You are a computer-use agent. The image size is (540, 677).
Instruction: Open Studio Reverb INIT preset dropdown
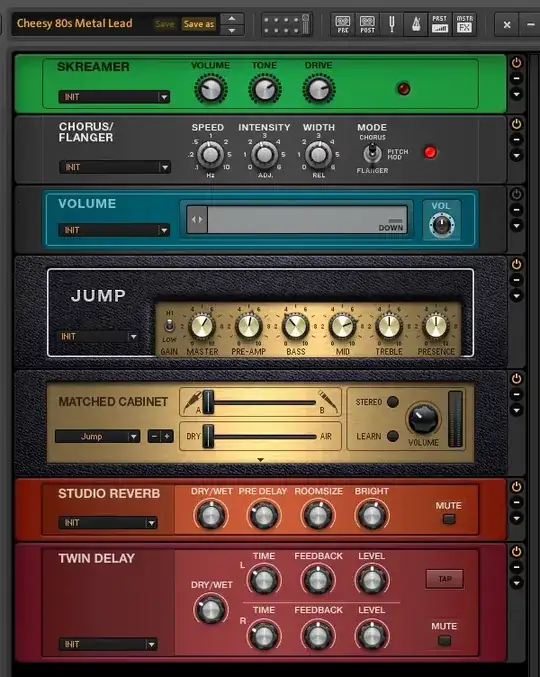coord(108,523)
